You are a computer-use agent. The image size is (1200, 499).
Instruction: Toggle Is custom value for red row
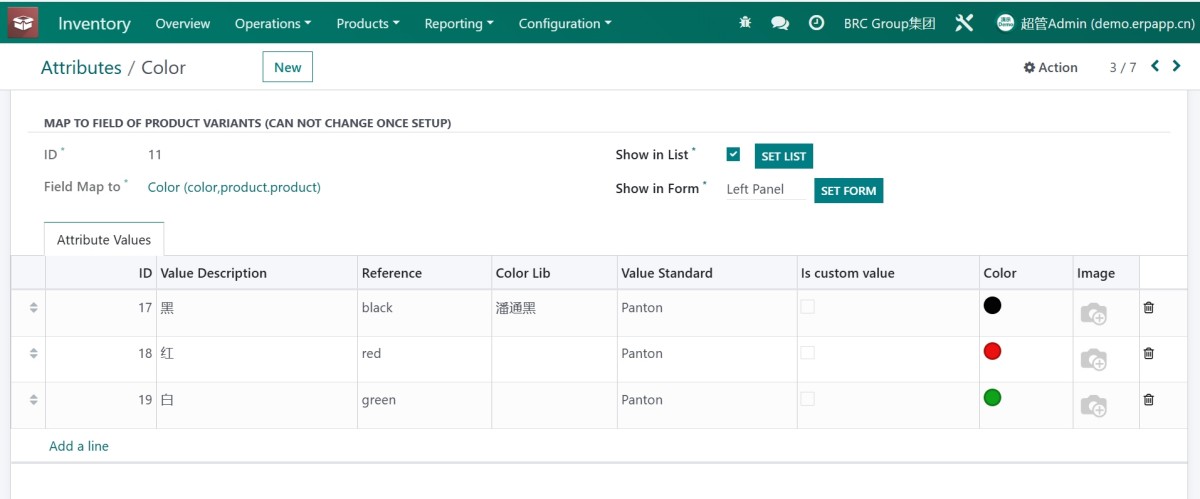pyautogui.click(x=807, y=353)
